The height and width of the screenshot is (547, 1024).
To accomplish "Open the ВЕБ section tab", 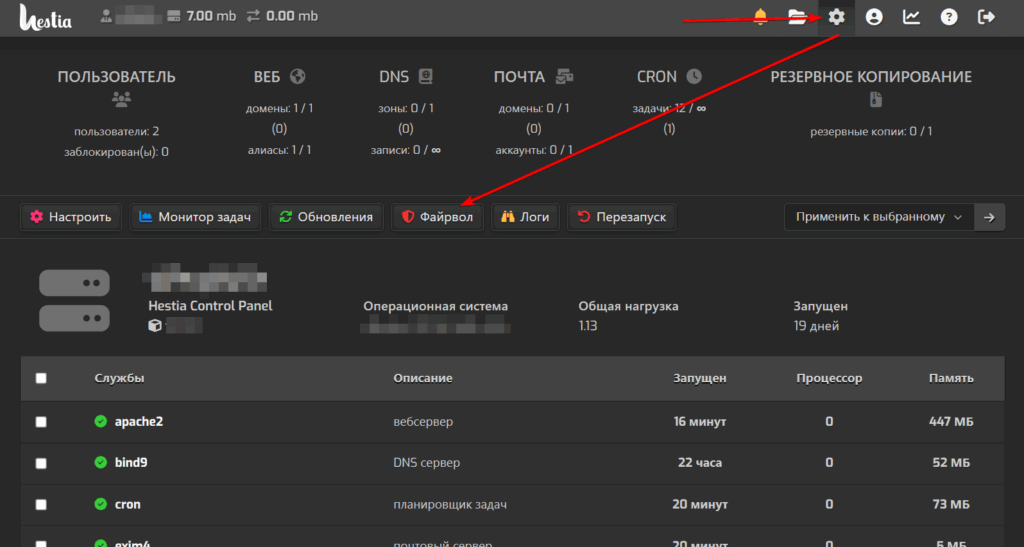I will click(x=278, y=77).
